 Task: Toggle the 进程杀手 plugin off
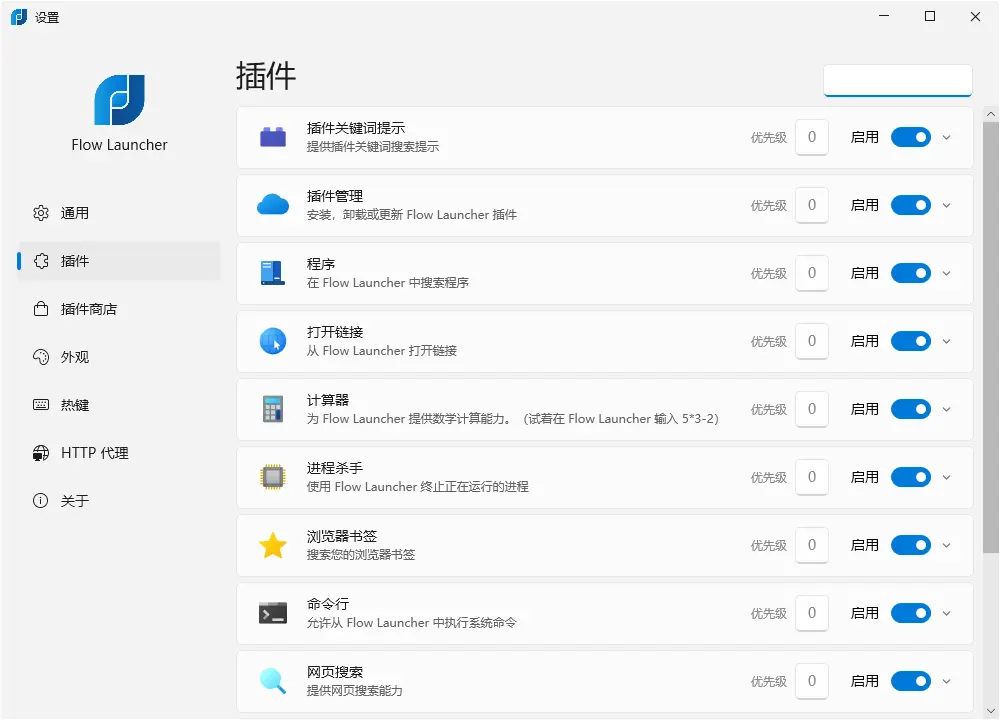911,477
